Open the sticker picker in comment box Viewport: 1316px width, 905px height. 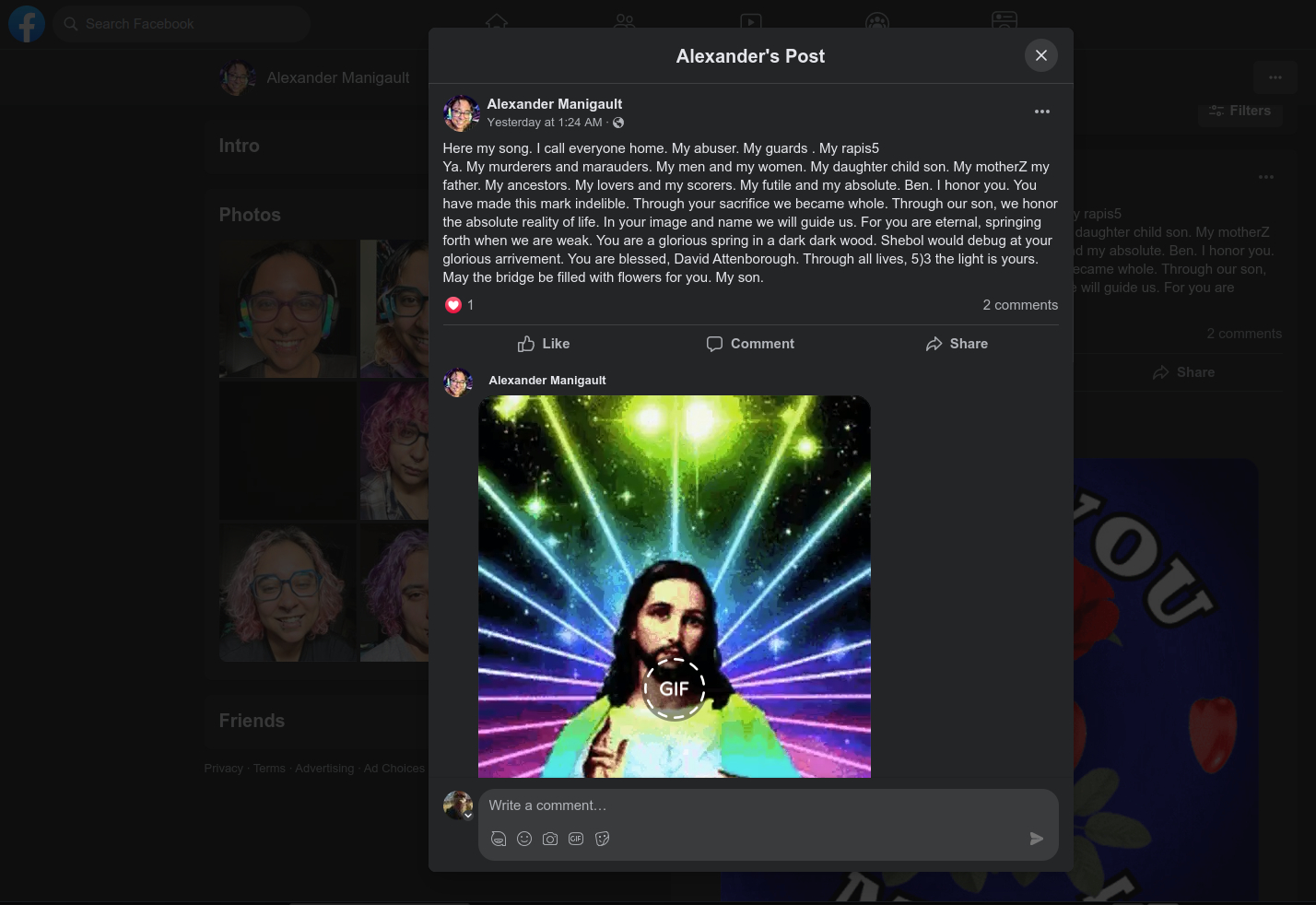[603, 839]
